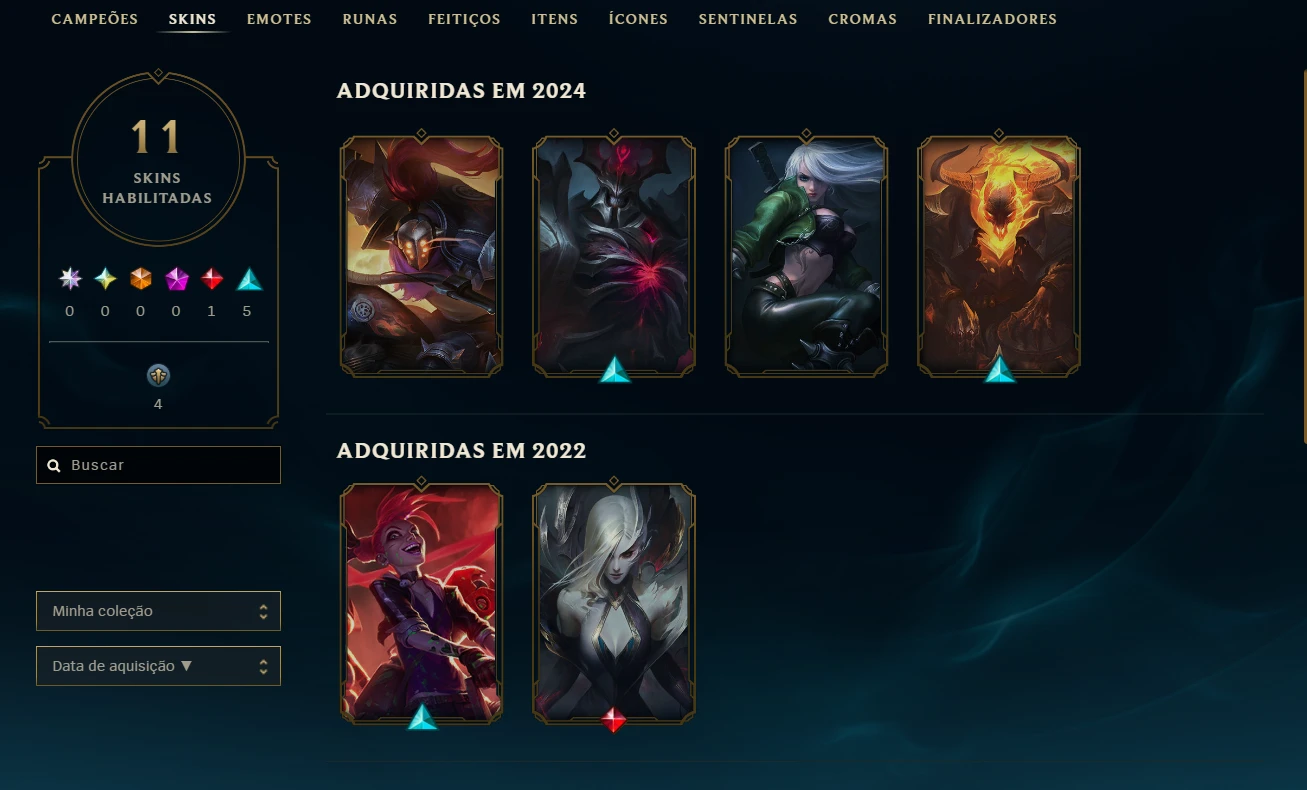The height and width of the screenshot is (790, 1307).
Task: Click the teal triangular rarity gem icon
Action: pyautogui.click(x=249, y=279)
